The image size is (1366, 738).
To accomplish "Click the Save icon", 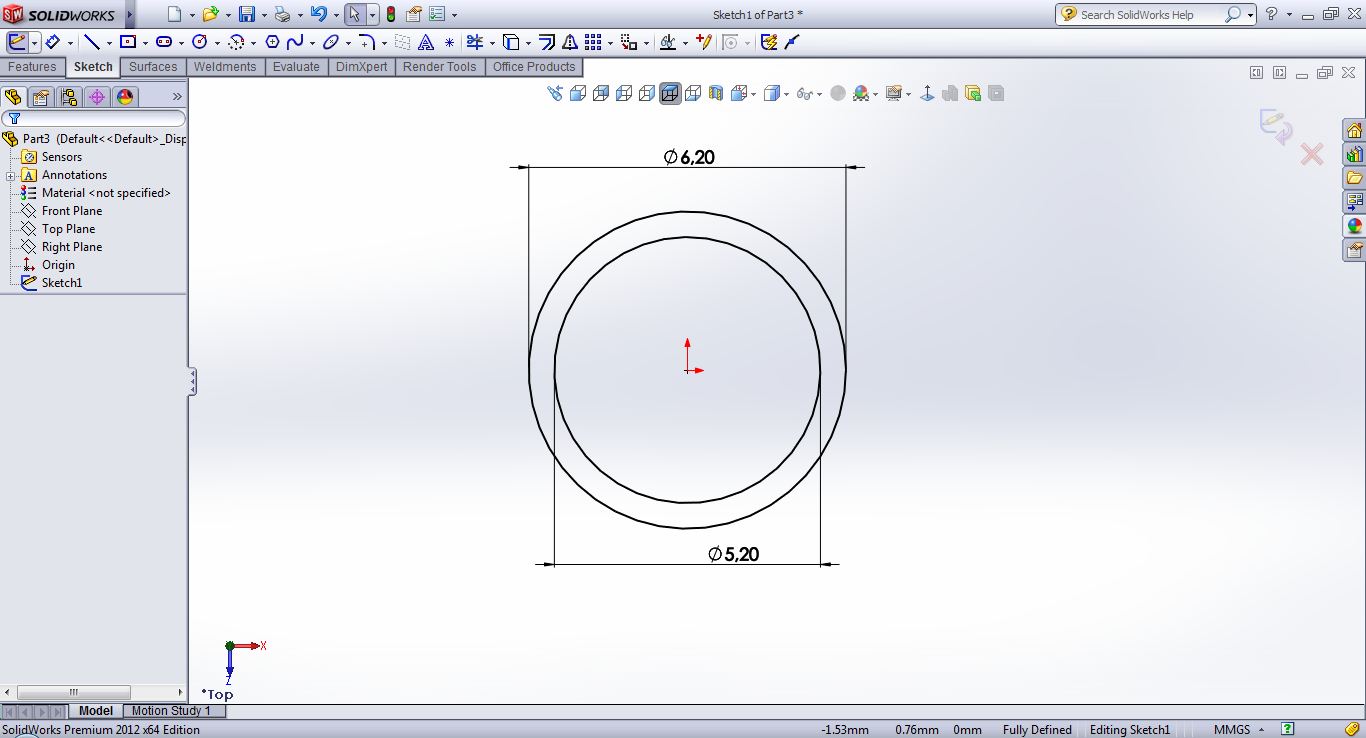I will pos(246,15).
